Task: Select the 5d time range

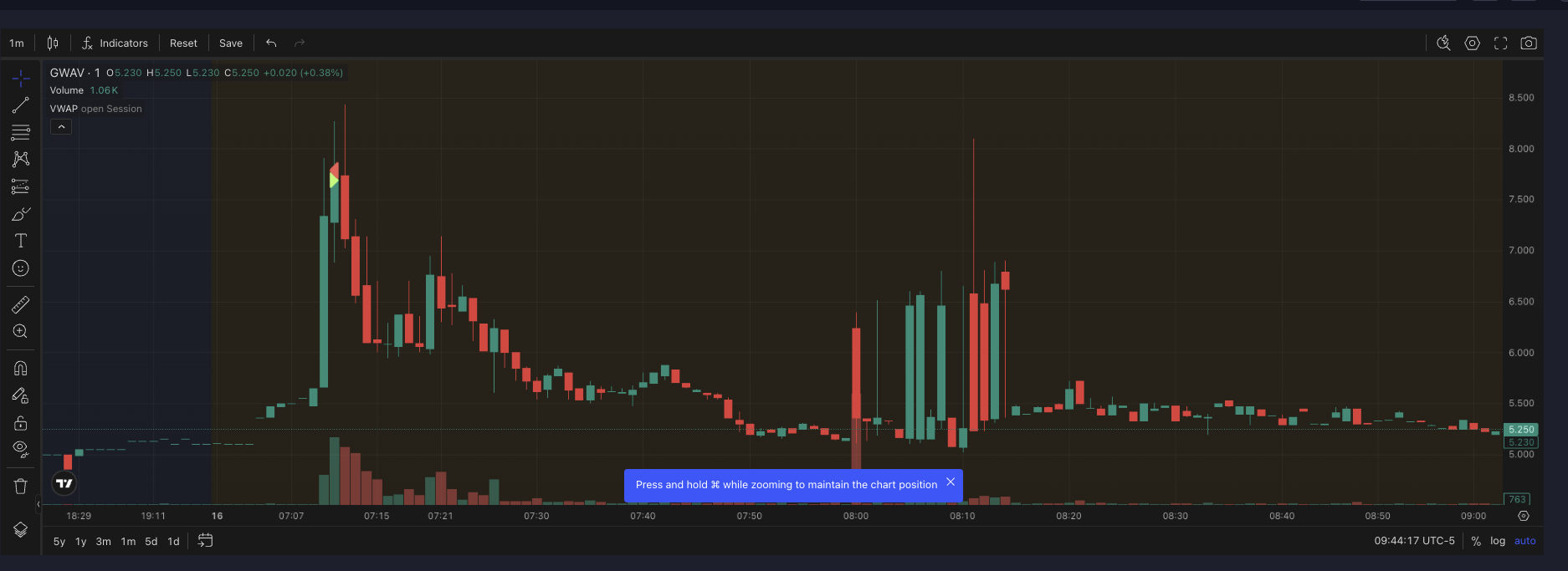Action: pos(151,542)
